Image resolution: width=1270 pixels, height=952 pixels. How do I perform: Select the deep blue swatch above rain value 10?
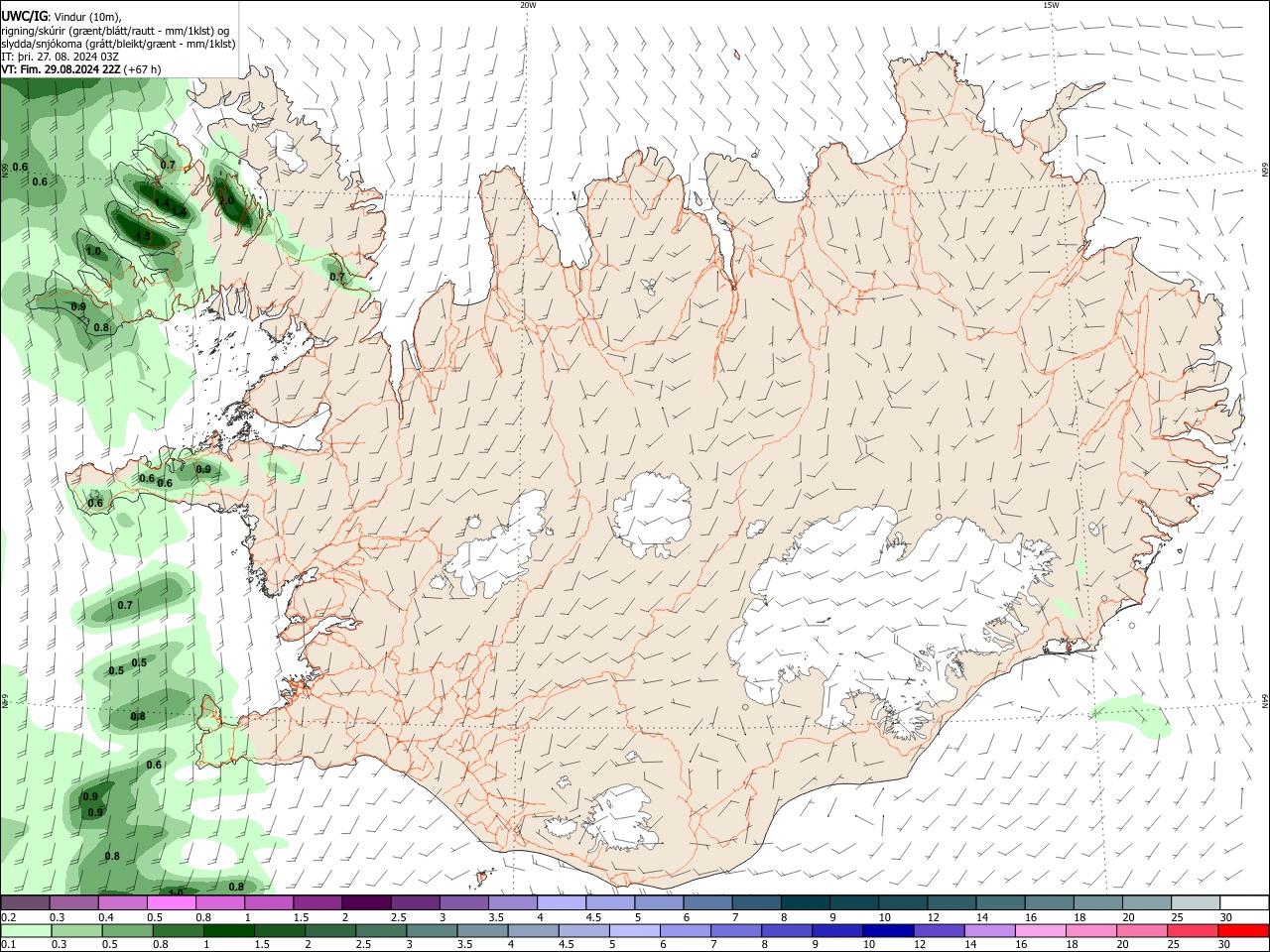click(886, 931)
